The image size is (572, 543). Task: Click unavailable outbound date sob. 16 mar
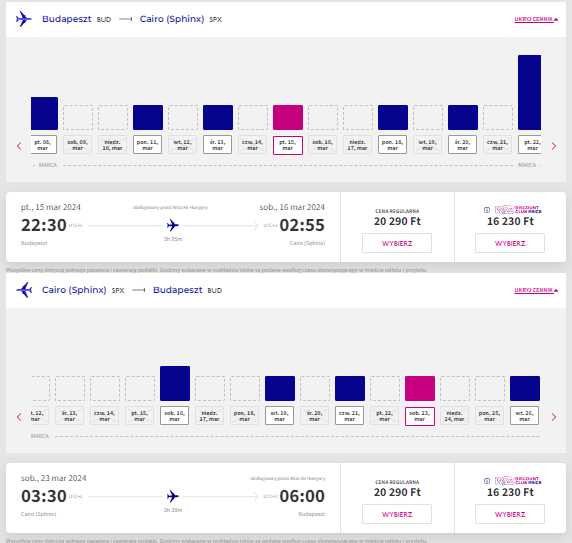coord(322,145)
